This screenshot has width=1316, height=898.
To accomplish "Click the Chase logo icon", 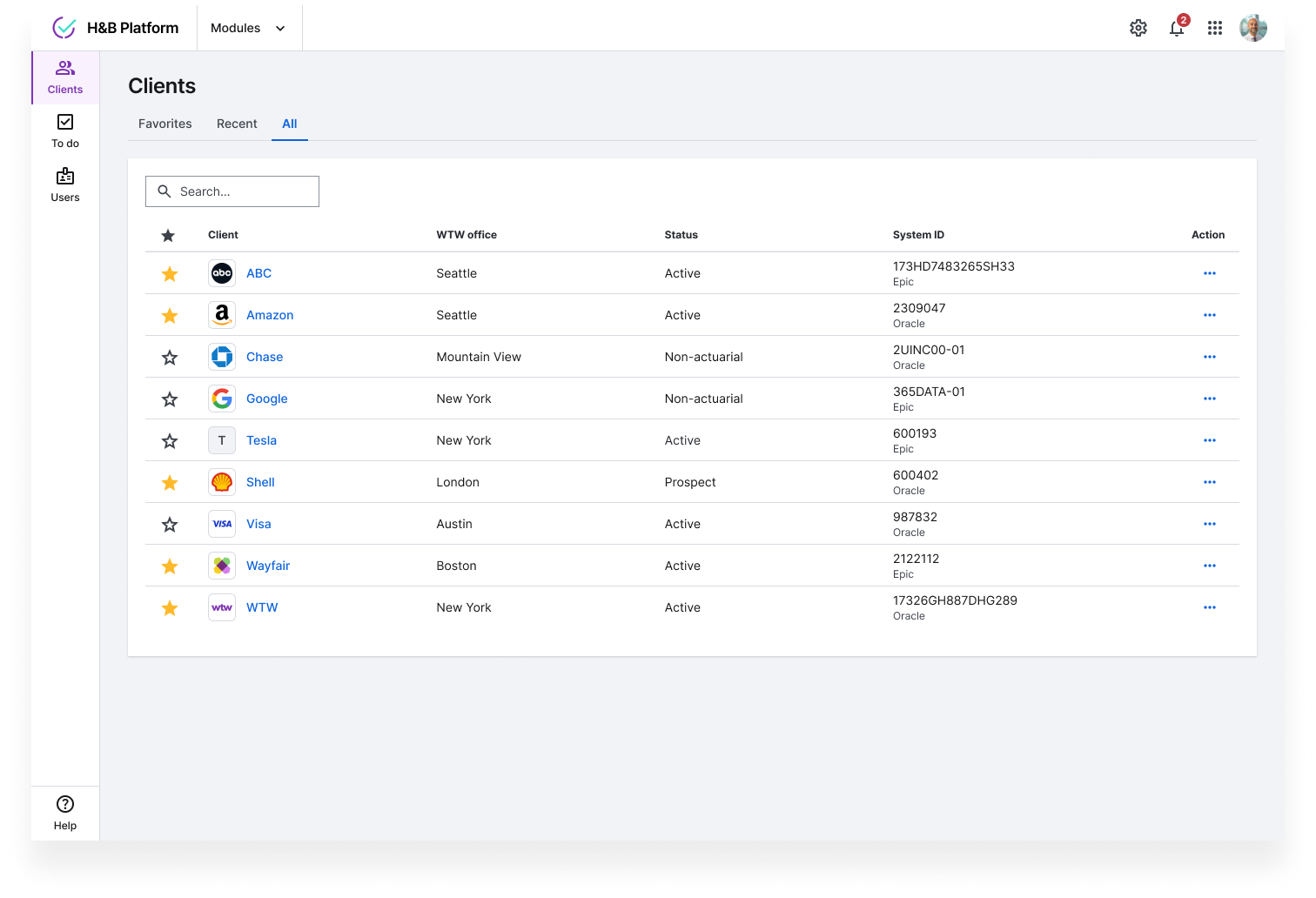I will click(222, 357).
